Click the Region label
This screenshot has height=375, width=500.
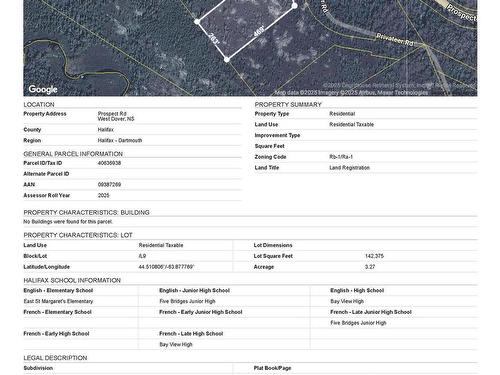click(32, 140)
